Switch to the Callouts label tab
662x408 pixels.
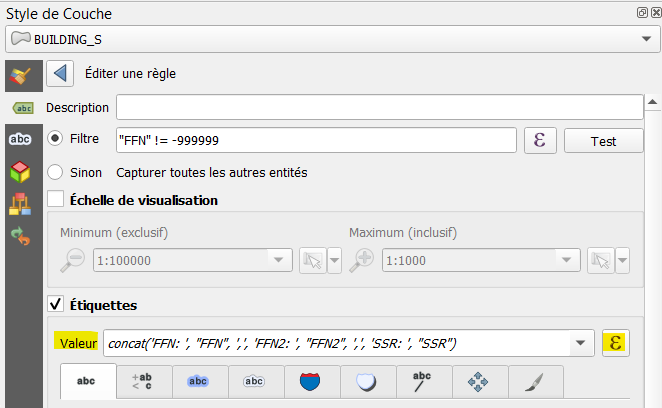(x=424, y=382)
